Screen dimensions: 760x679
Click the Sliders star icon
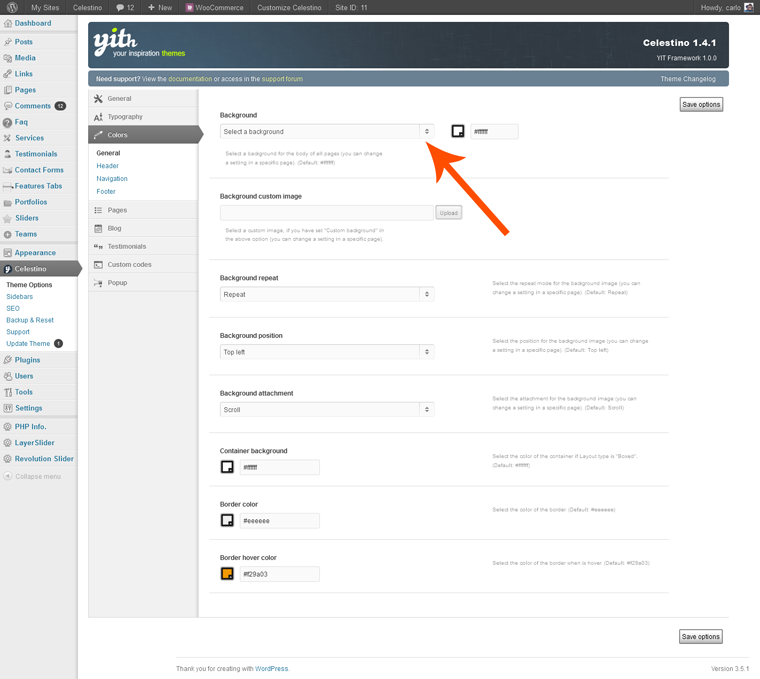(x=8, y=218)
